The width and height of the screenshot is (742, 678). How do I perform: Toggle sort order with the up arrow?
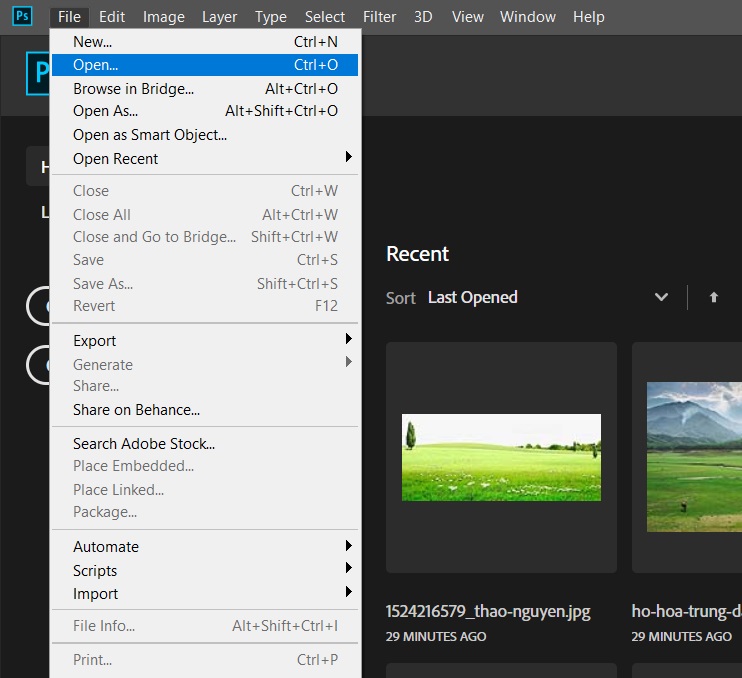click(714, 297)
